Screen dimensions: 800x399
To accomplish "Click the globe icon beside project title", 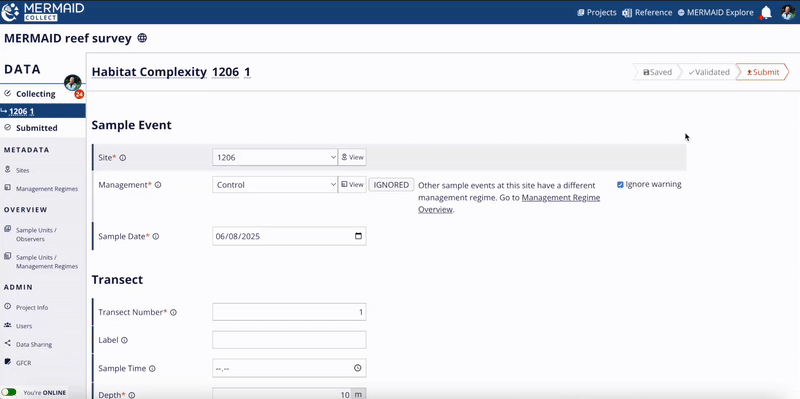I will click(142, 38).
